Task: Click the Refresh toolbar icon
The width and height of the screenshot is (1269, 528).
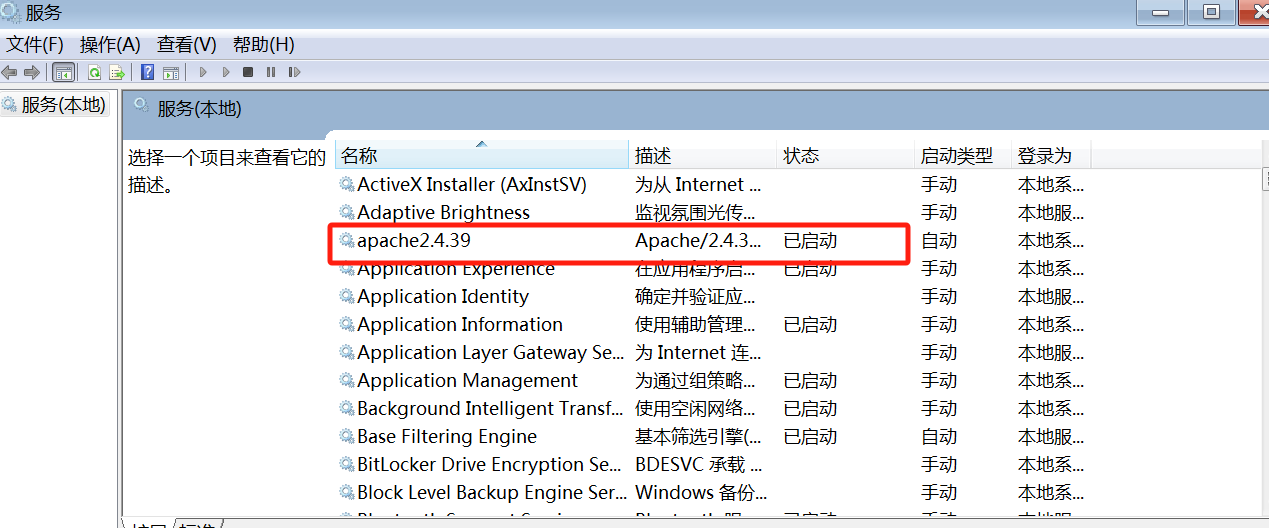Action: pos(94,72)
